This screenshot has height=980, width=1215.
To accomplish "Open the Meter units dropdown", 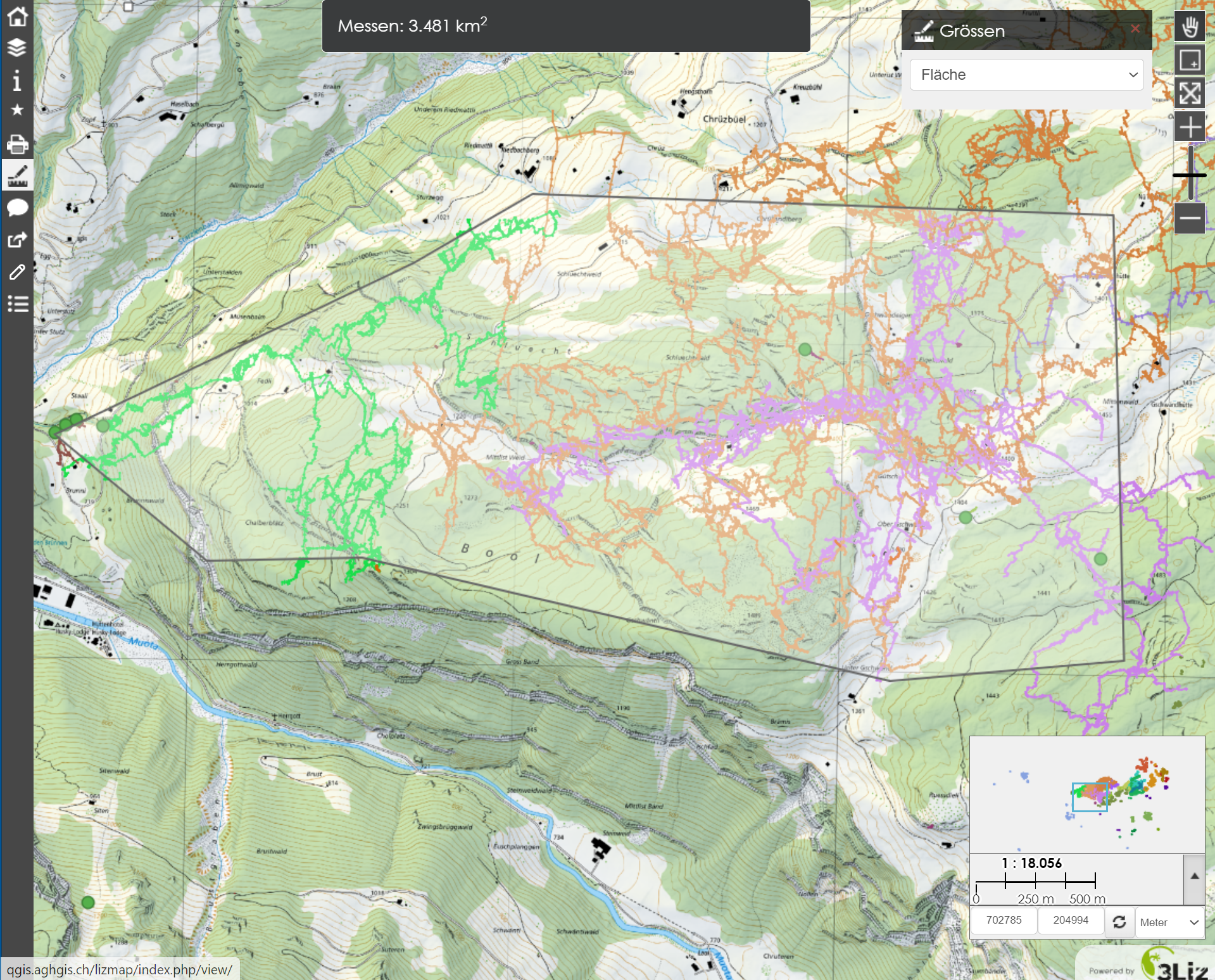I will 1169,922.
